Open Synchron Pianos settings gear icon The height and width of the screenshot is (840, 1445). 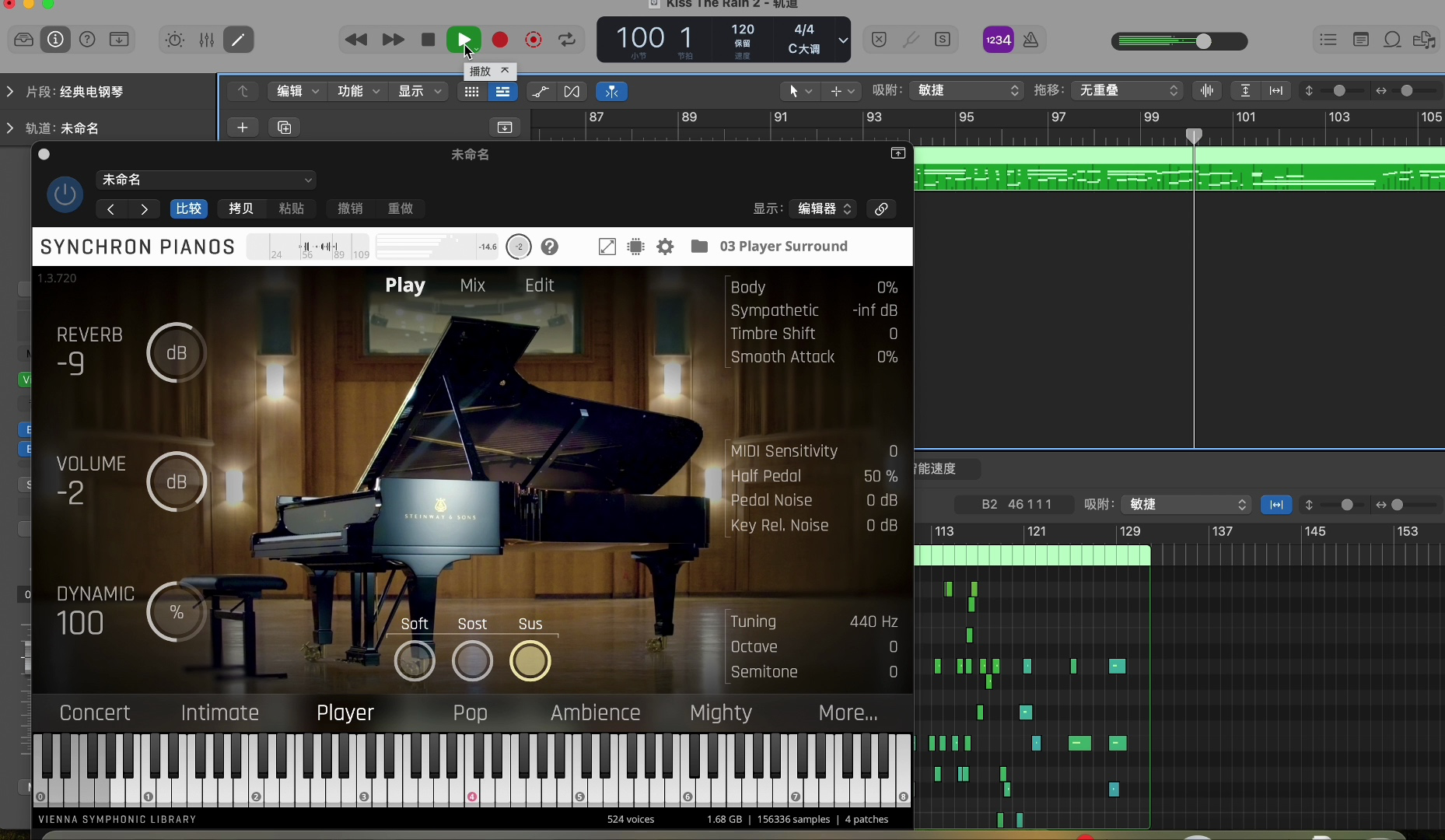(665, 247)
